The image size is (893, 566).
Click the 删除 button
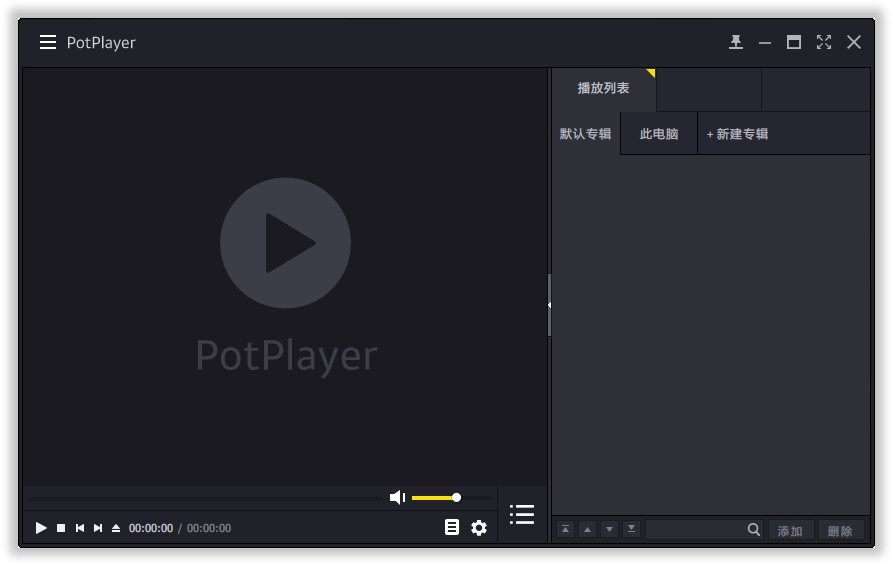tap(840, 531)
